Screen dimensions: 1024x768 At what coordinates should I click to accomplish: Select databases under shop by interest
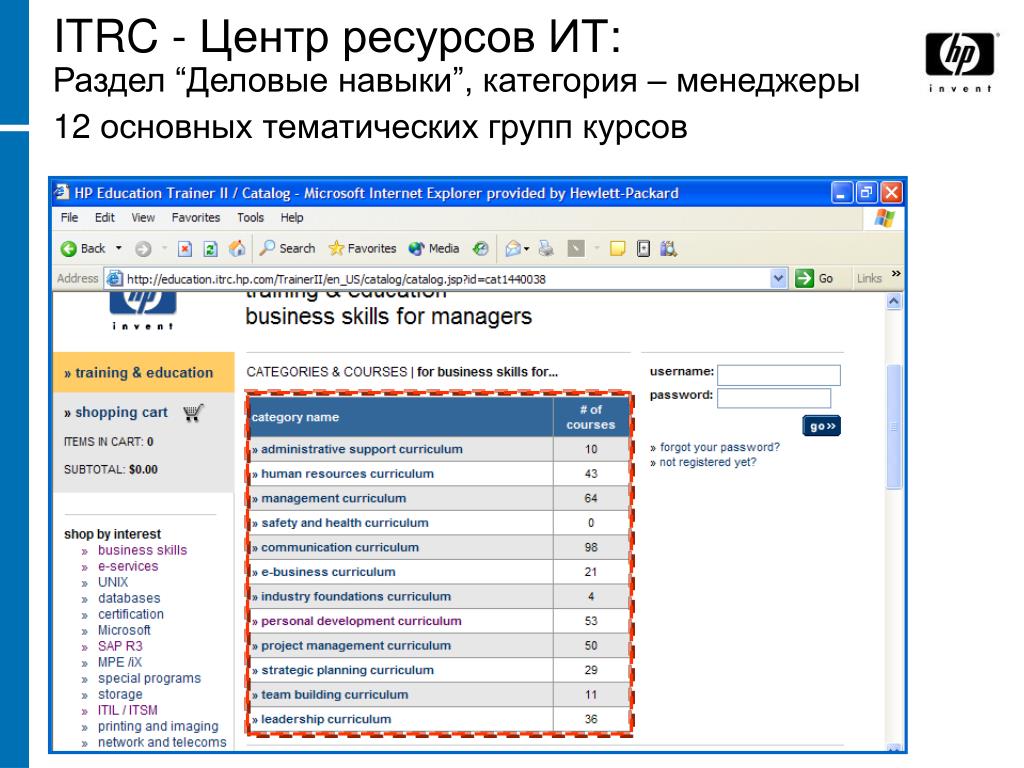129,598
